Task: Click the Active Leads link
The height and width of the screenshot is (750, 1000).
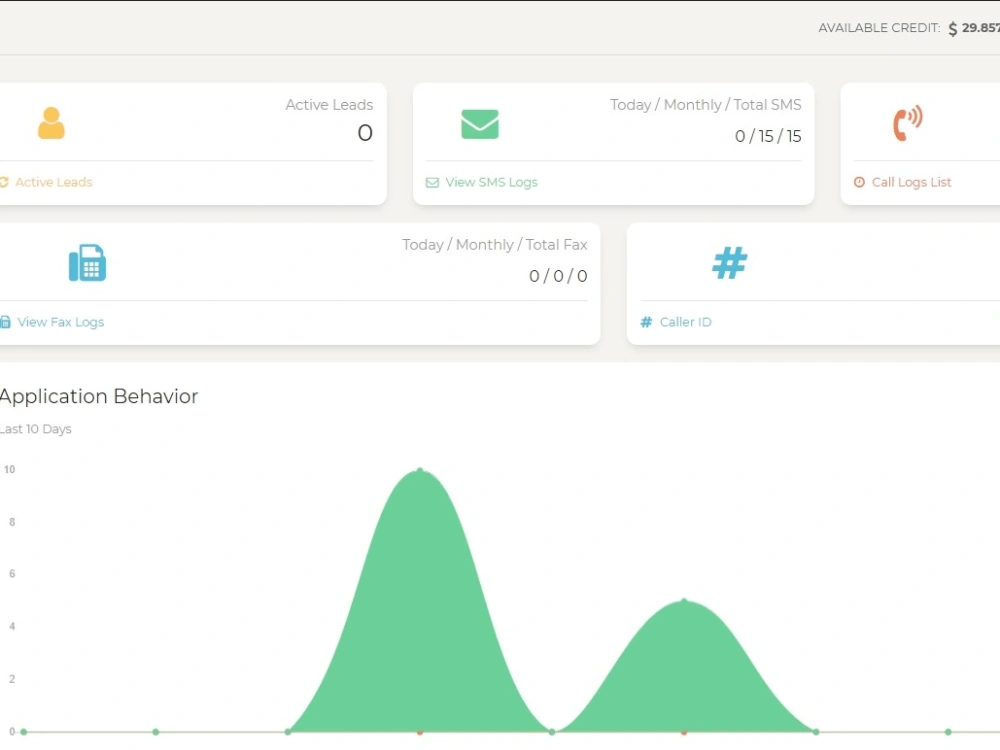Action: 55,182
